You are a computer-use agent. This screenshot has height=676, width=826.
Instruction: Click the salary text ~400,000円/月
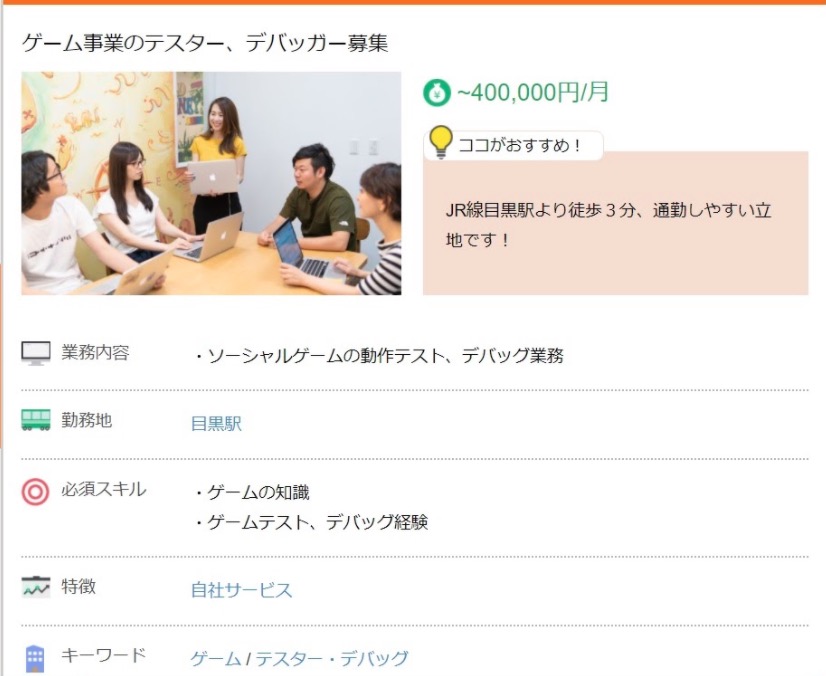click(x=533, y=92)
